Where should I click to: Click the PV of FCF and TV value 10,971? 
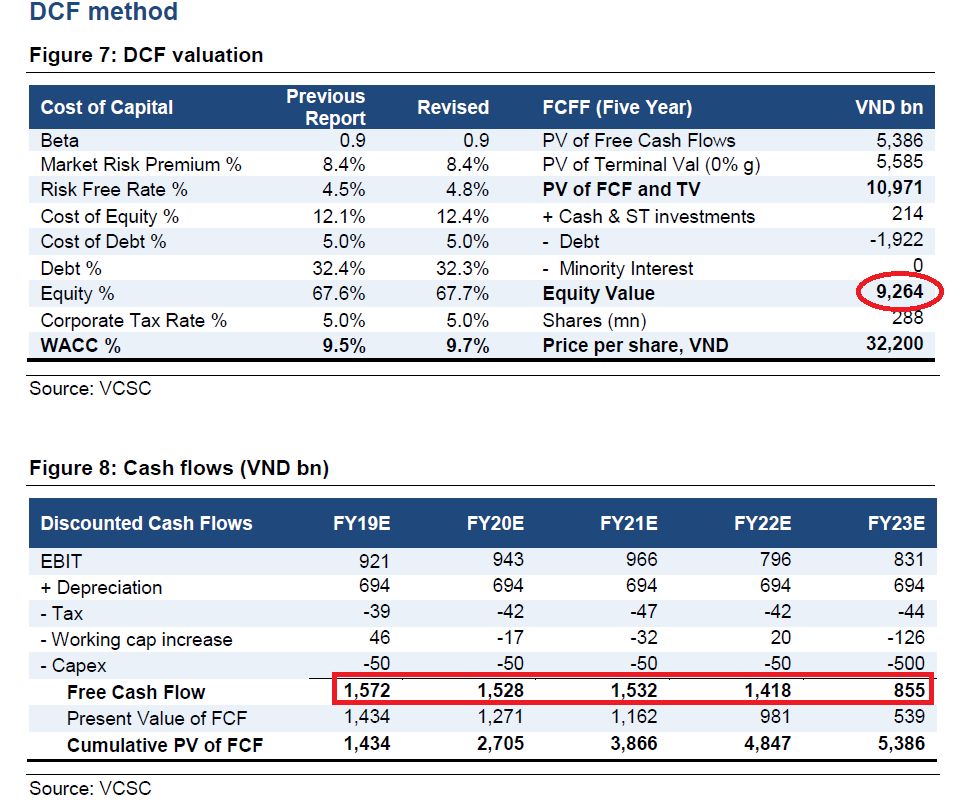click(x=893, y=189)
